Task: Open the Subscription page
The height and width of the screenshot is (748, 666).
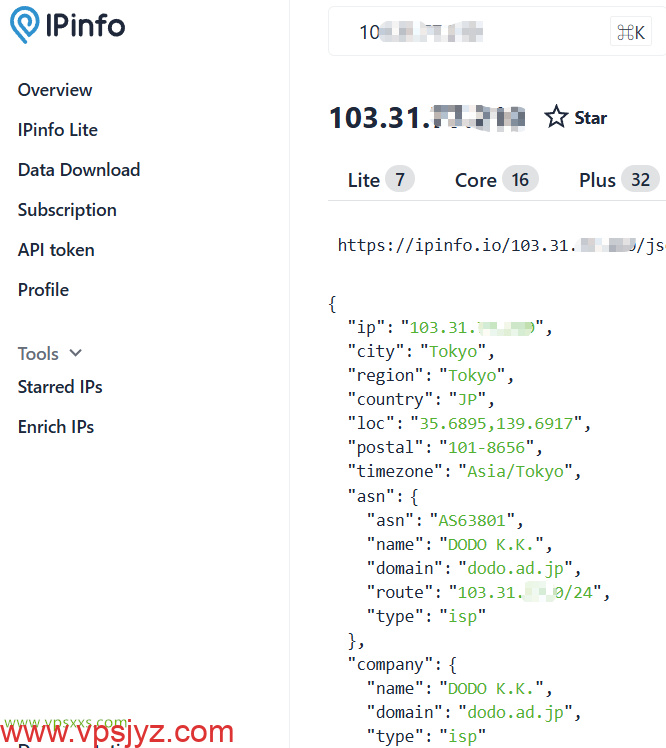Action: coord(67,210)
